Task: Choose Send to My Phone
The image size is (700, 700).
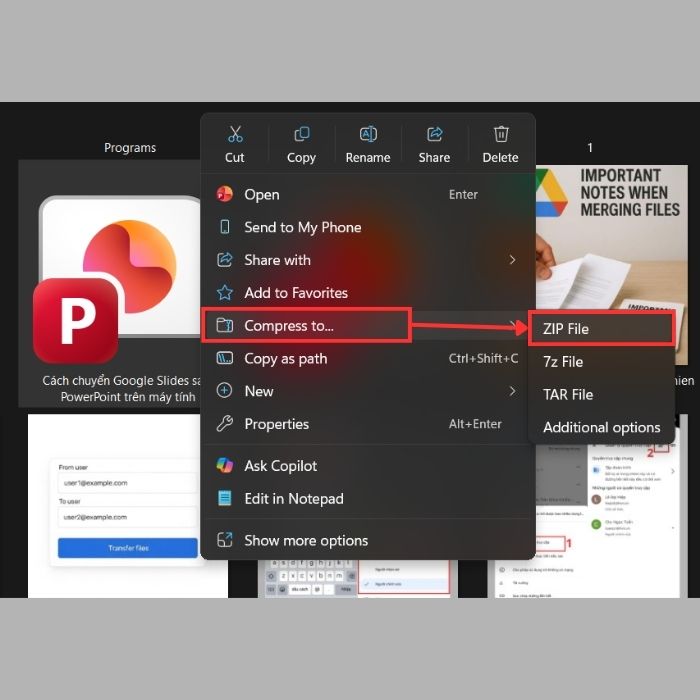Action: [x=368, y=227]
